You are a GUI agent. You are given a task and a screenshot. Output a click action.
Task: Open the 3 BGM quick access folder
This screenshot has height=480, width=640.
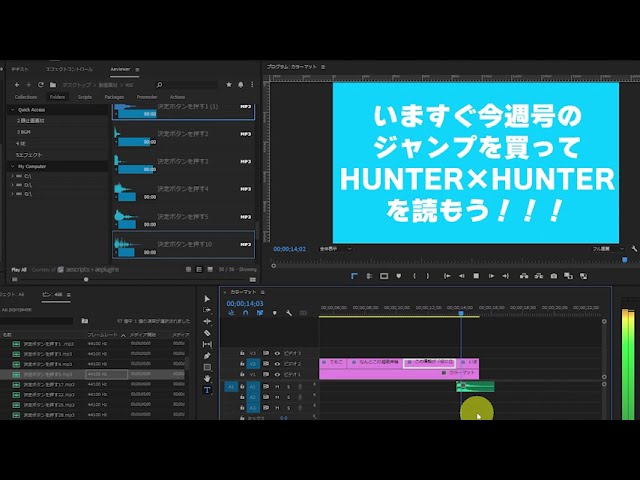pos(23,132)
